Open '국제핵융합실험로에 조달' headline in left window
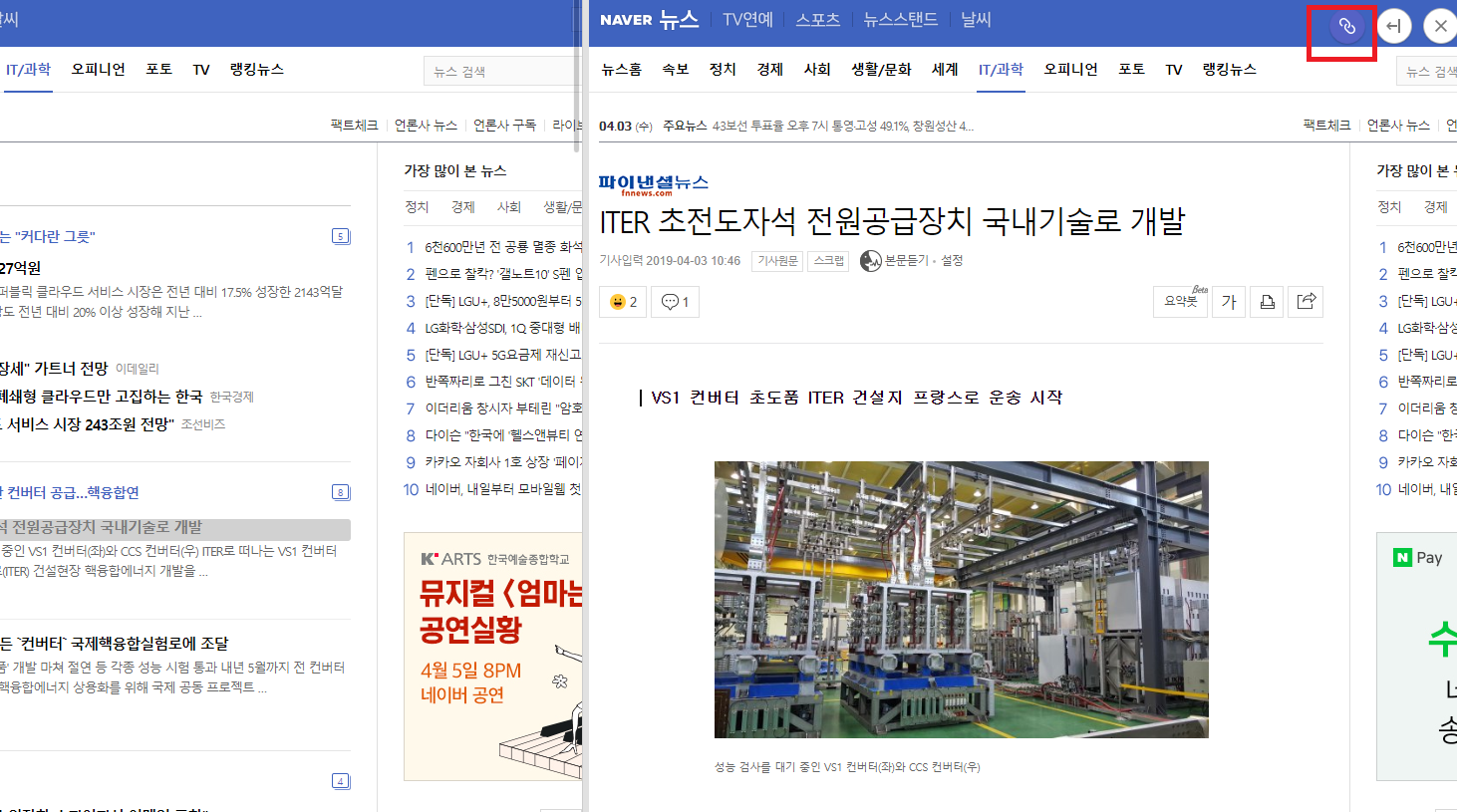 click(x=115, y=643)
